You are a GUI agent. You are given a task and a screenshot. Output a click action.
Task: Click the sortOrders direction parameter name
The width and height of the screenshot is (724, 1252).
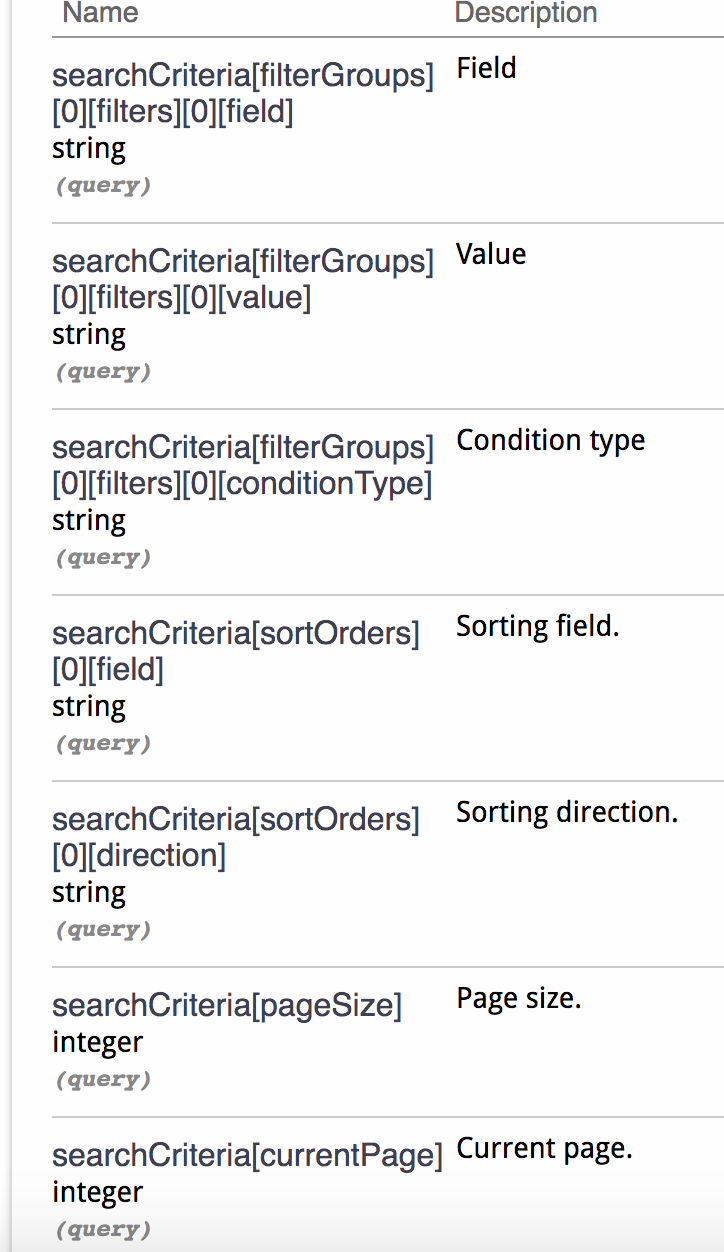point(236,837)
